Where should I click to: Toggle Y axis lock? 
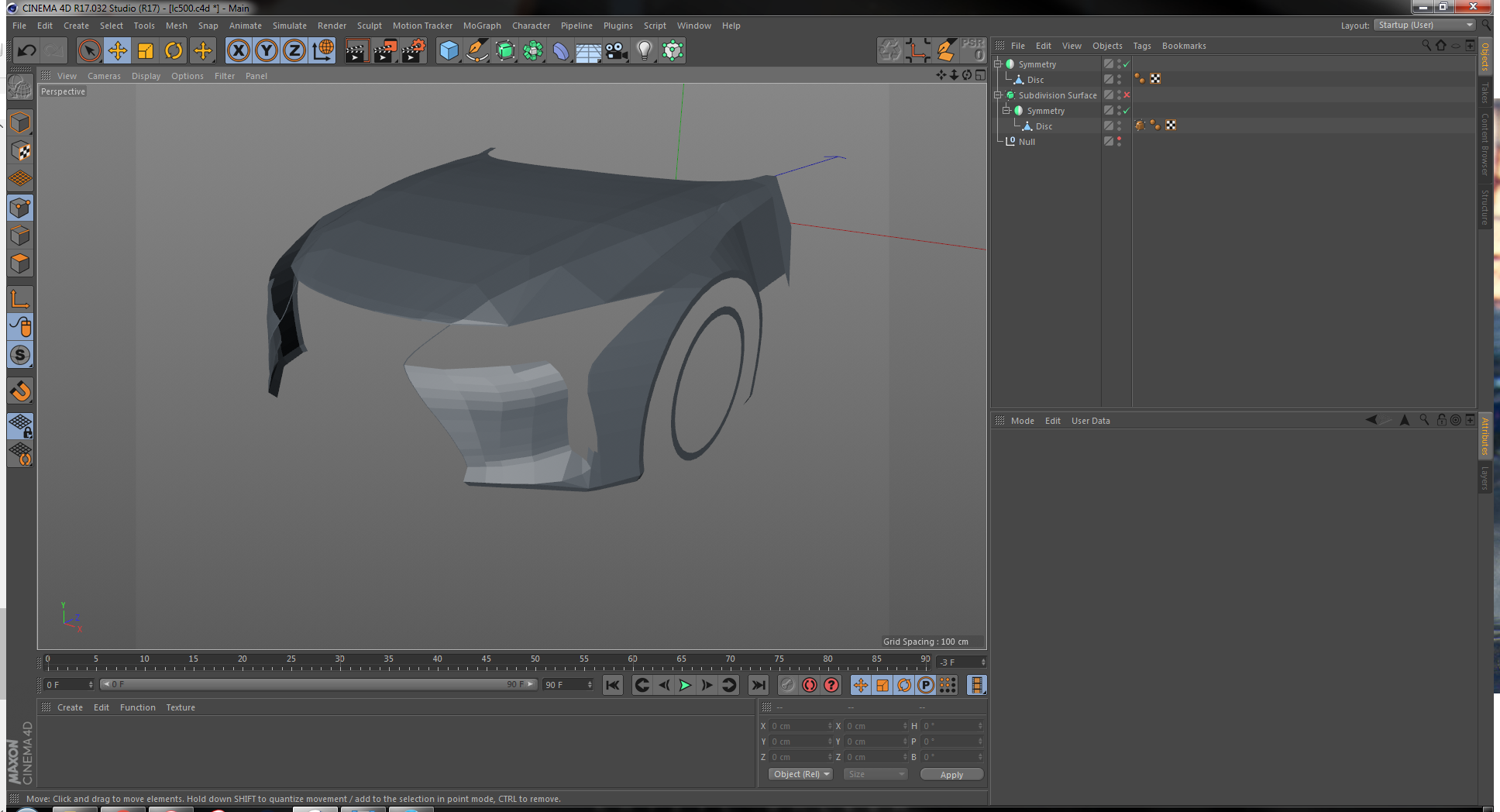267,51
